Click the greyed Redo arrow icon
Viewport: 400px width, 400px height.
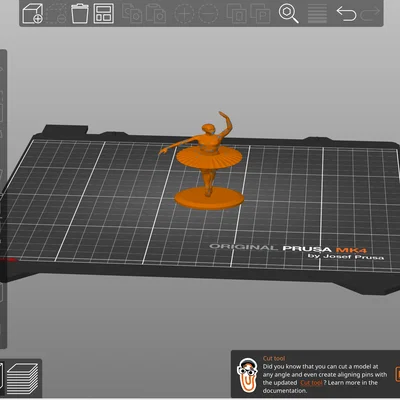(370, 13)
